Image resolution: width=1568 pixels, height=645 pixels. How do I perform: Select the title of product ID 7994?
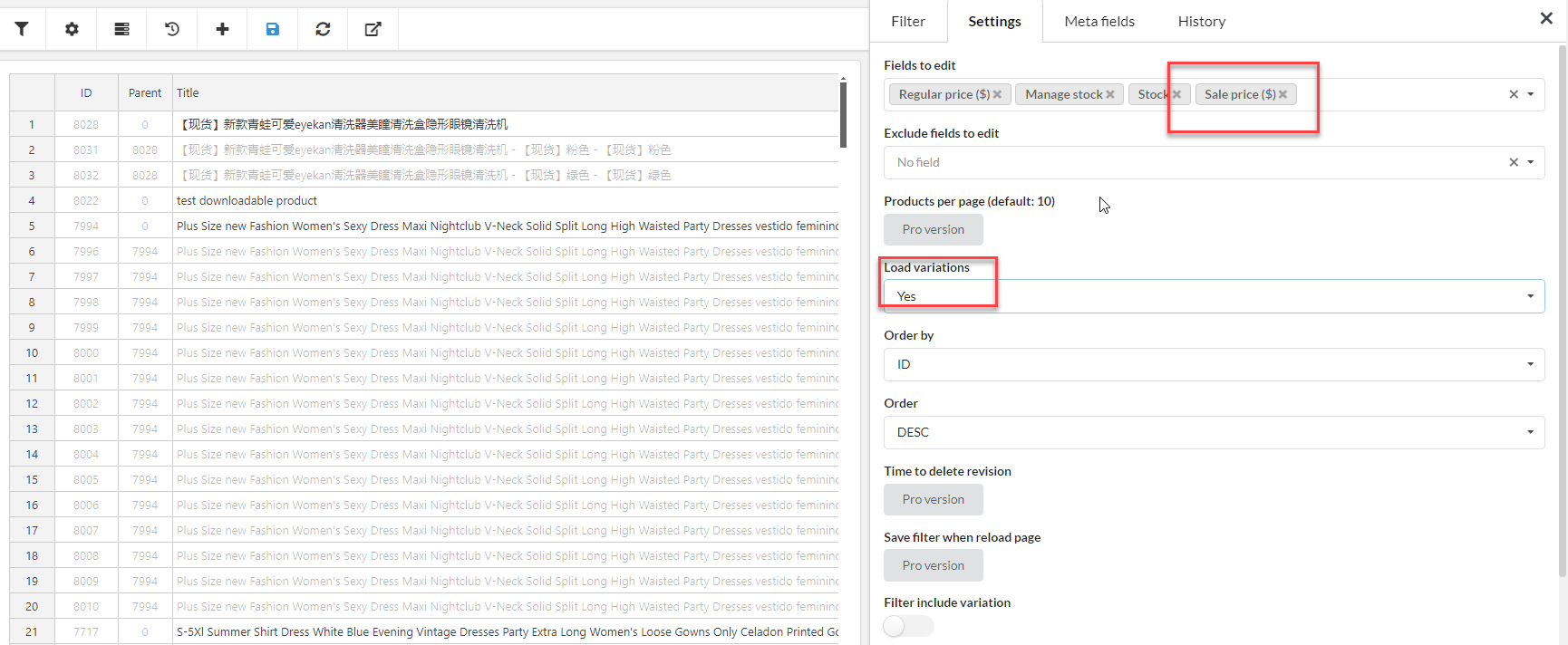point(506,226)
